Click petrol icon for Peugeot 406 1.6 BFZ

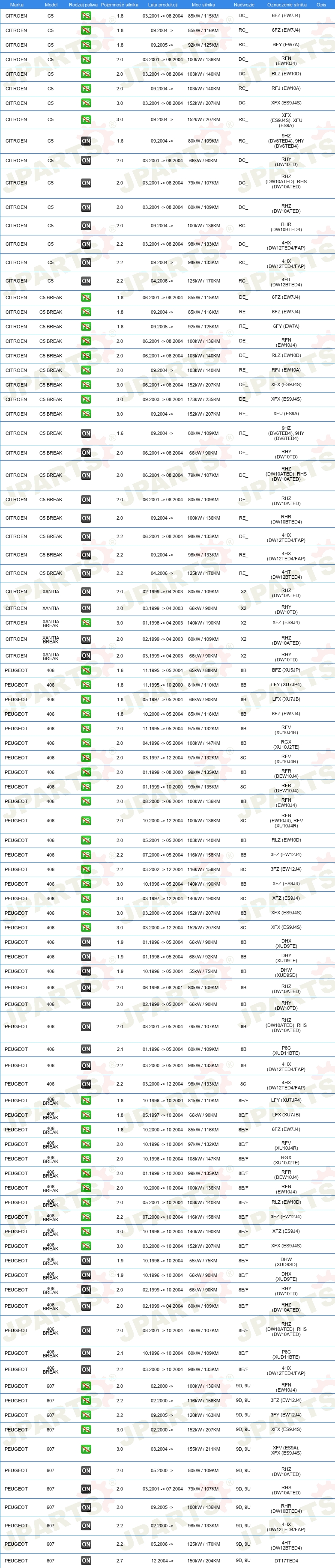click(x=86, y=670)
